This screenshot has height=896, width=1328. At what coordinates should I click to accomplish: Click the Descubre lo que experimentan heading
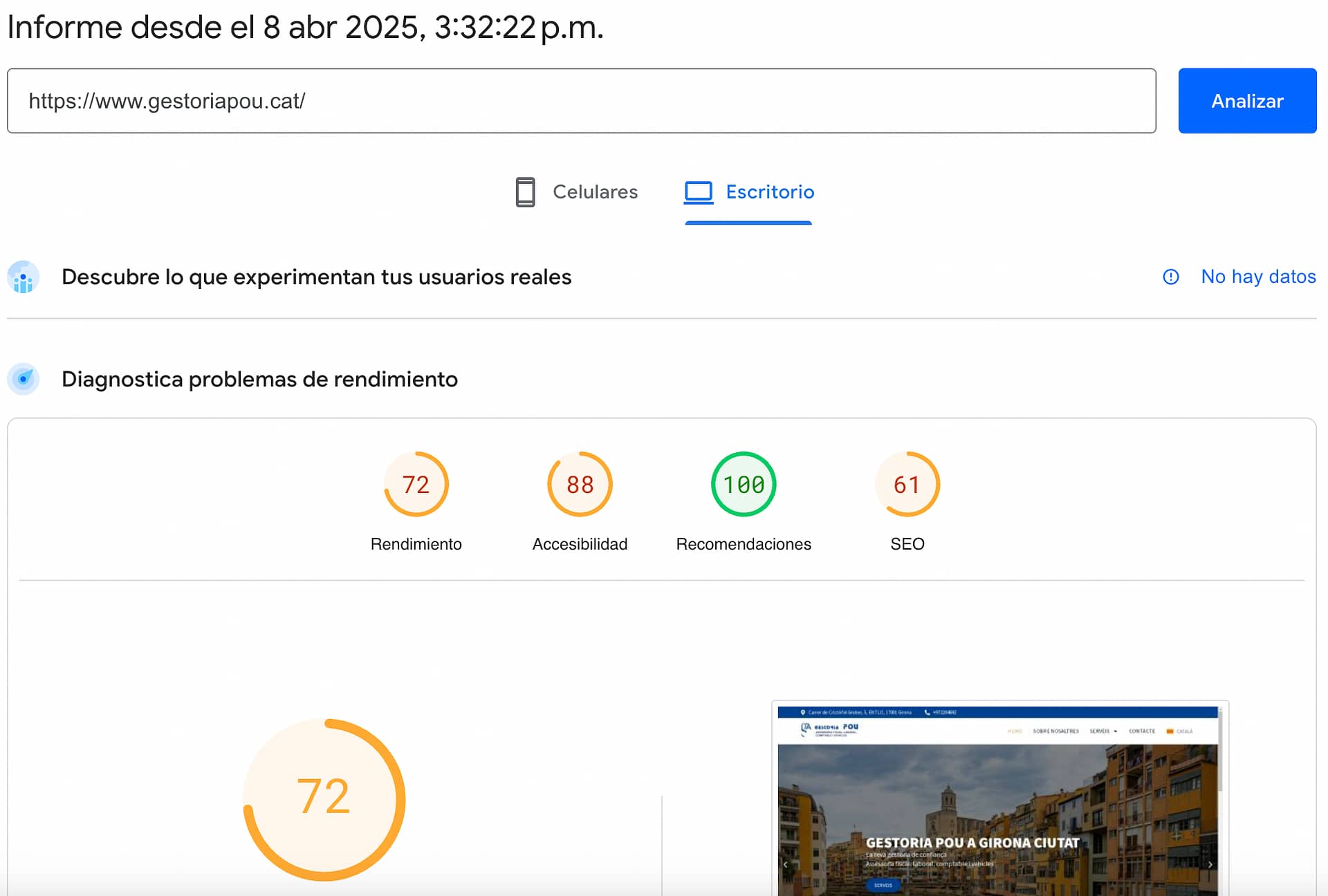point(317,277)
